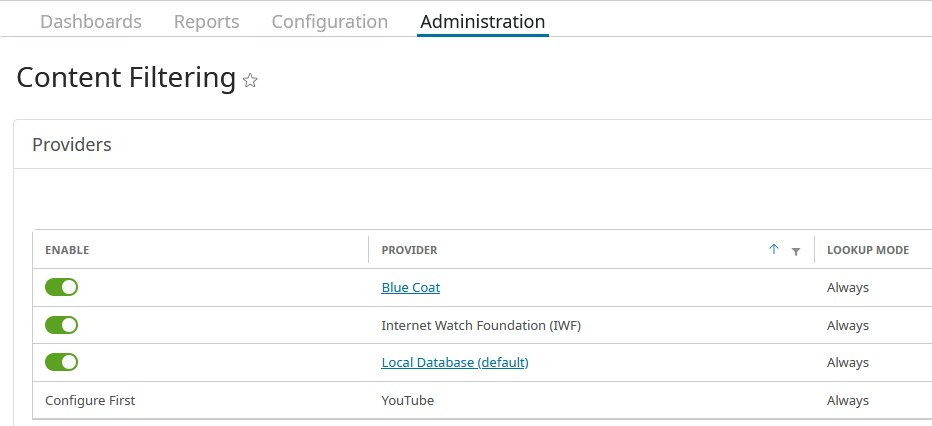This screenshot has height=426, width=932.
Task: Switch to the Configuration tab
Action: (x=330, y=21)
